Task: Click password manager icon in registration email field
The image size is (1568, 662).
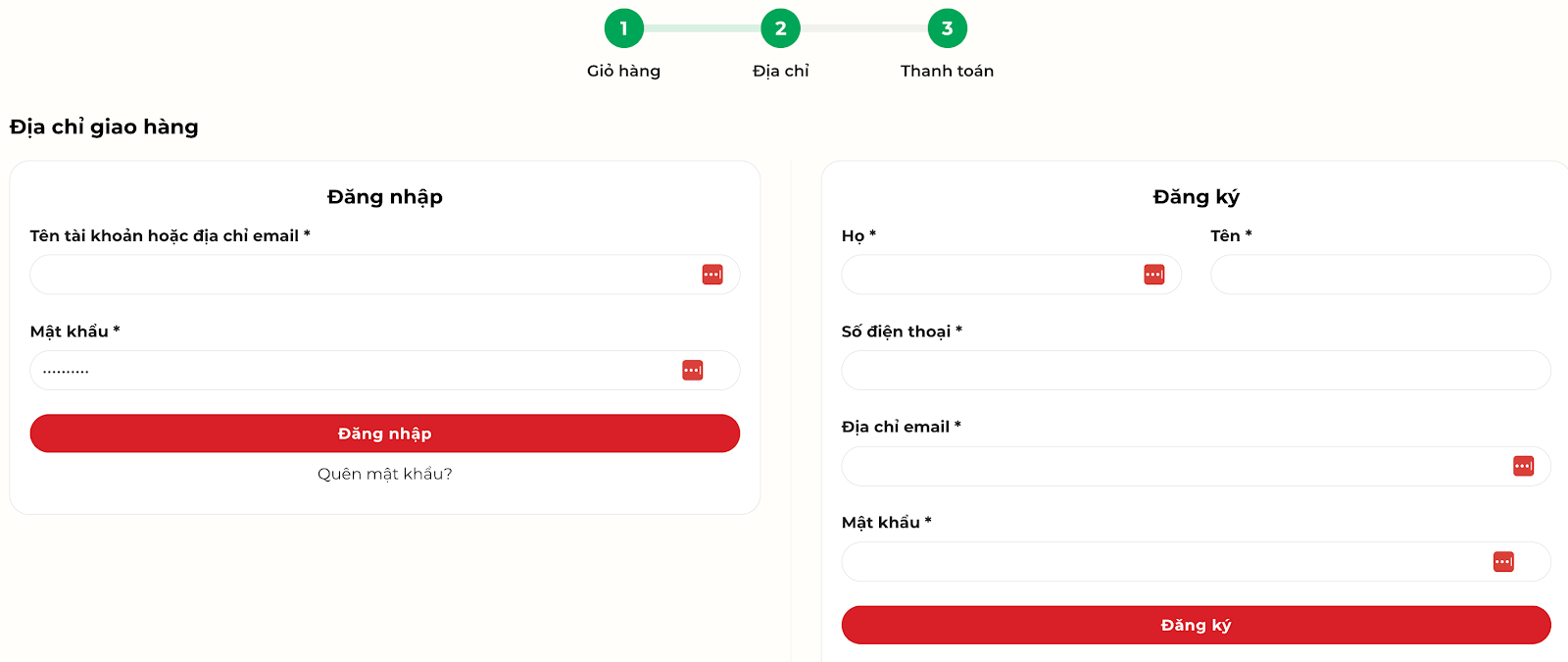Action: tap(1523, 466)
